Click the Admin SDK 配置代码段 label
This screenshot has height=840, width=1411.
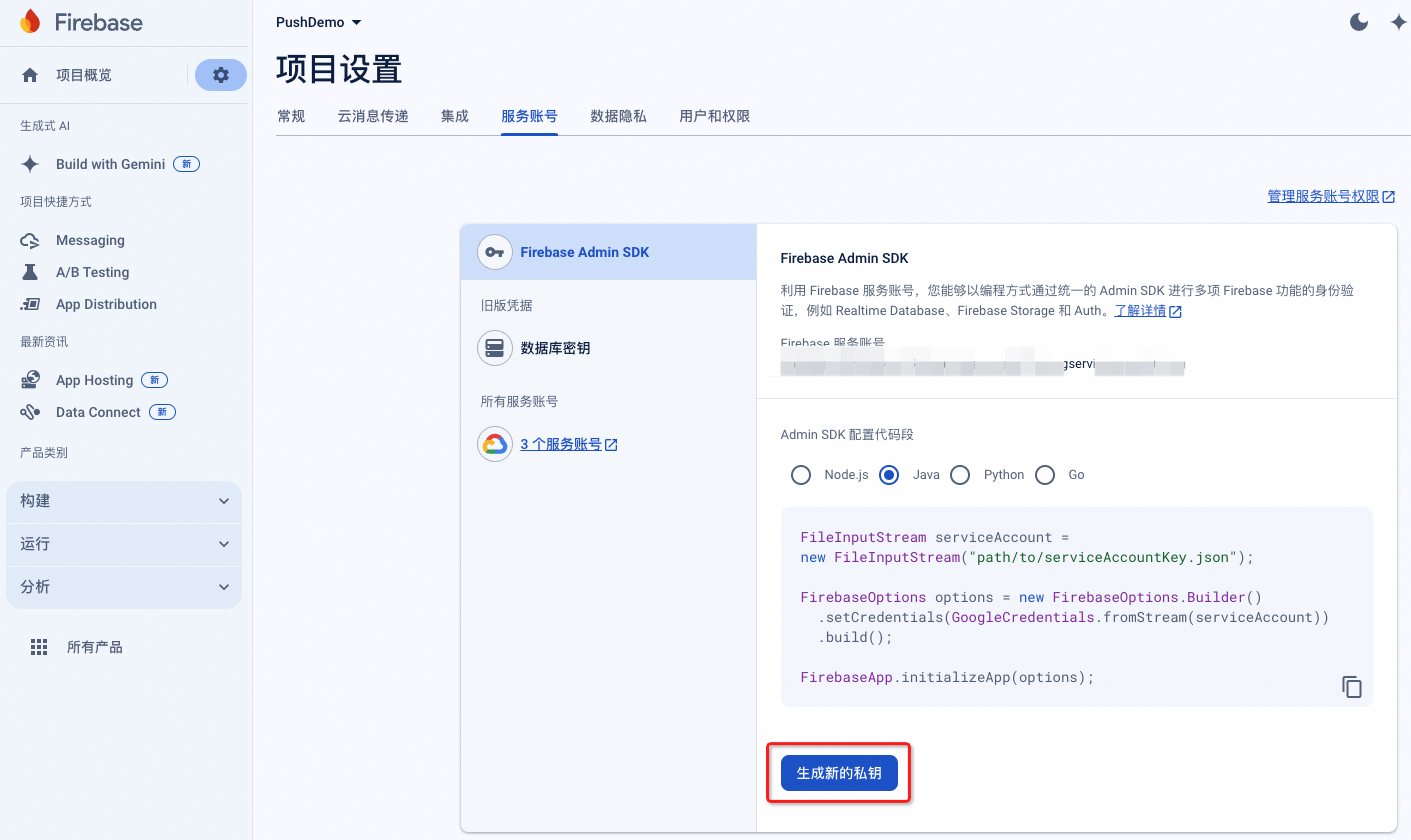coord(847,435)
